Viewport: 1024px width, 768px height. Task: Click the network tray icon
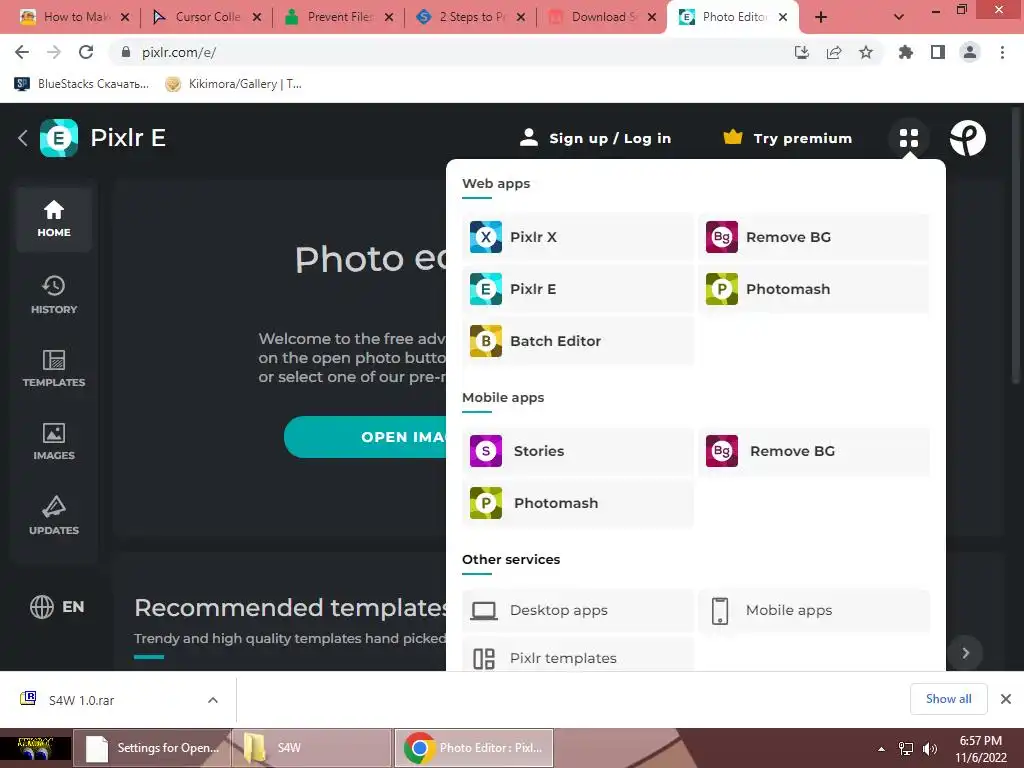pos(906,749)
